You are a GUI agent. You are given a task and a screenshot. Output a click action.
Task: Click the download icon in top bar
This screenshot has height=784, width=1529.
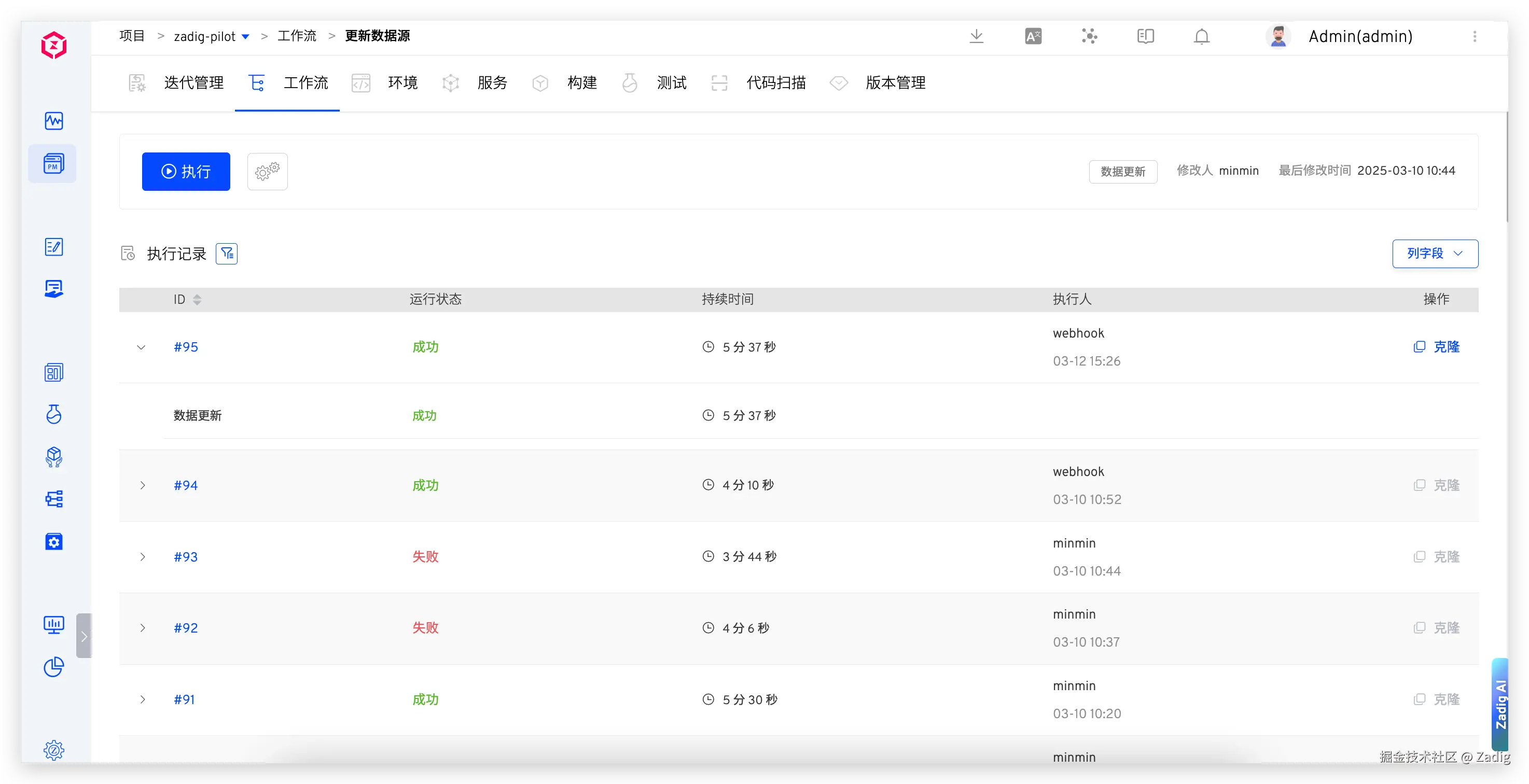point(977,36)
